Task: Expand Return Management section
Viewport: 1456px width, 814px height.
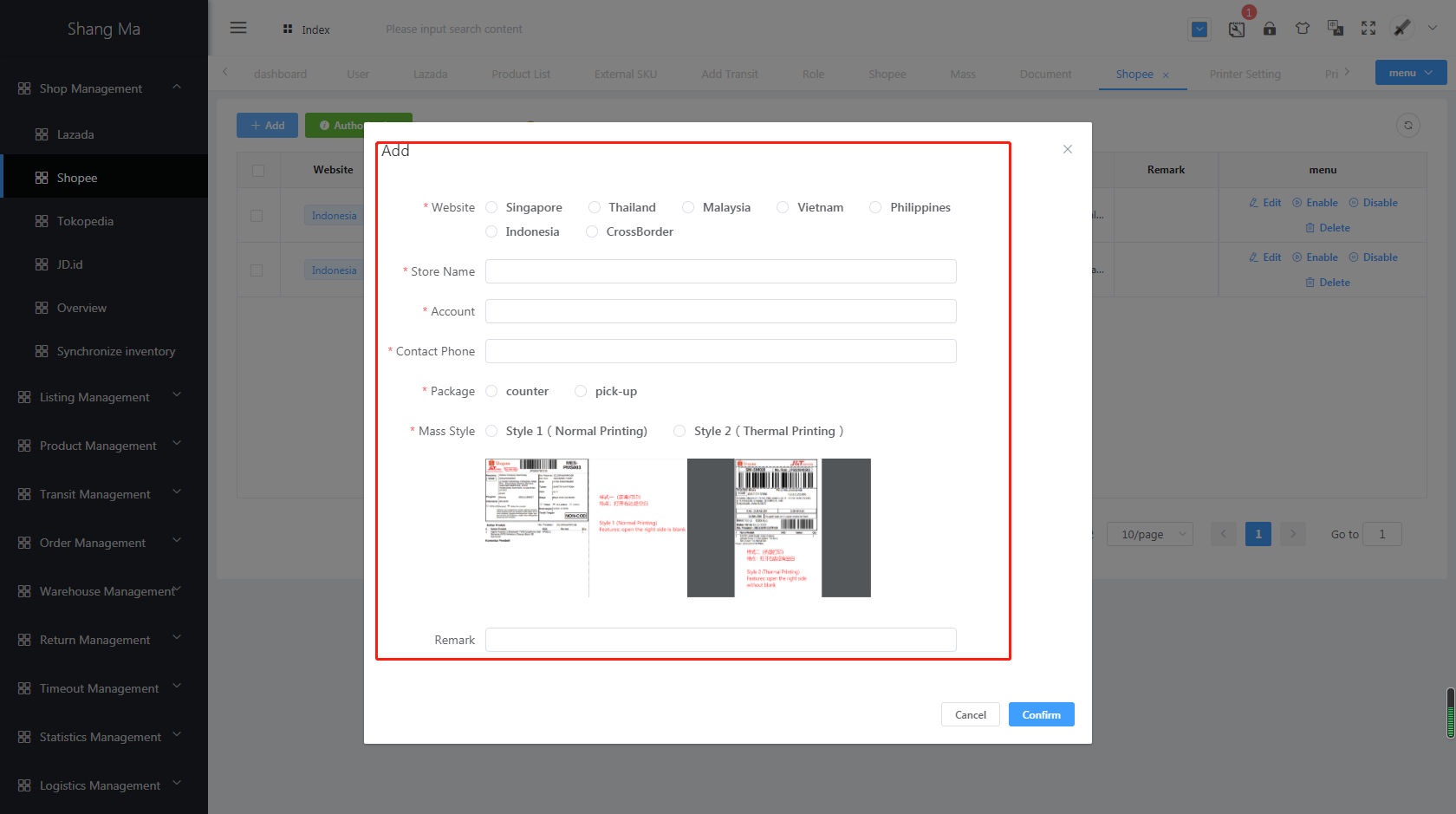Action: click(x=177, y=638)
